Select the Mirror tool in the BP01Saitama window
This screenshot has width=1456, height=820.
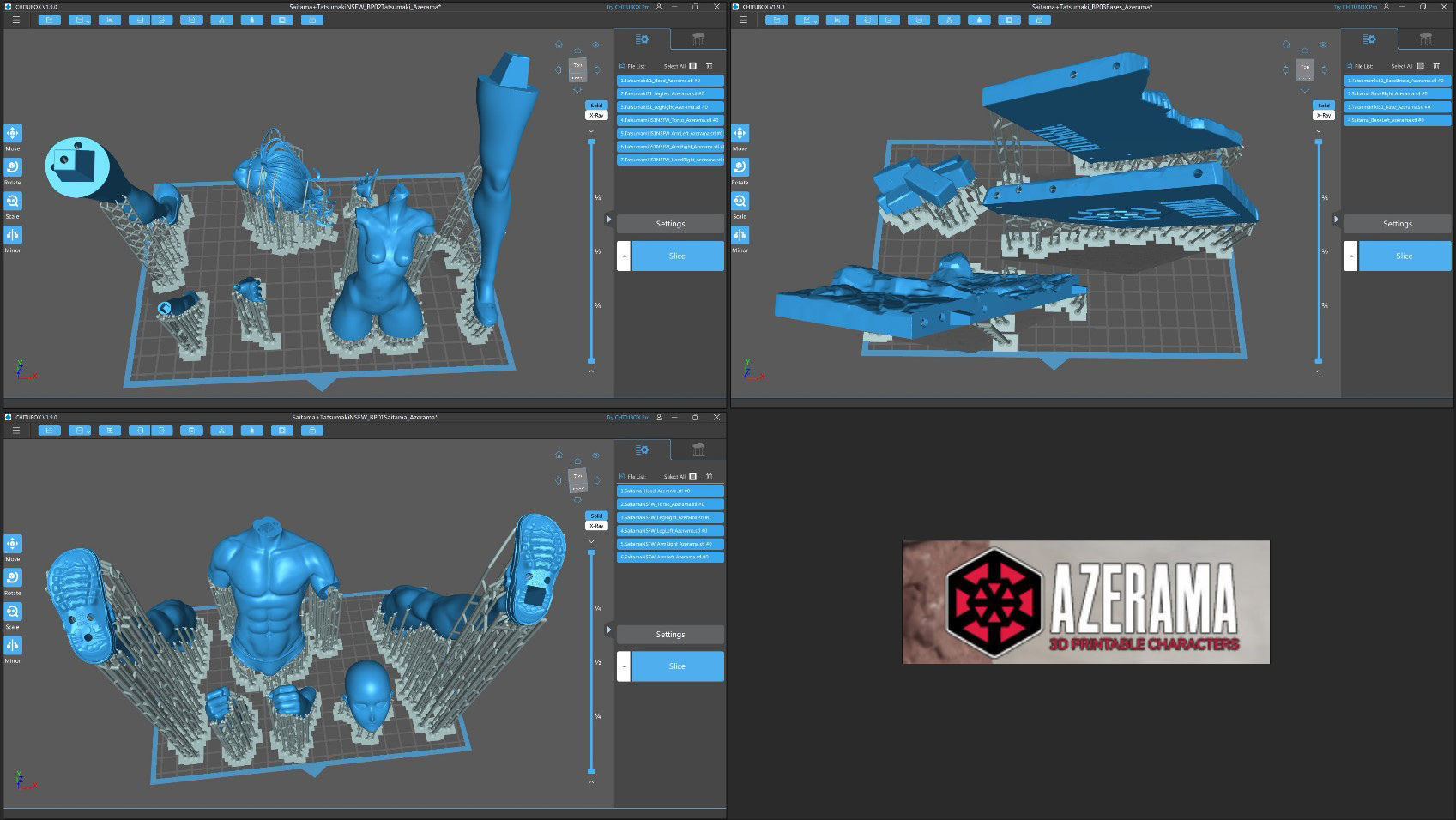tap(13, 645)
